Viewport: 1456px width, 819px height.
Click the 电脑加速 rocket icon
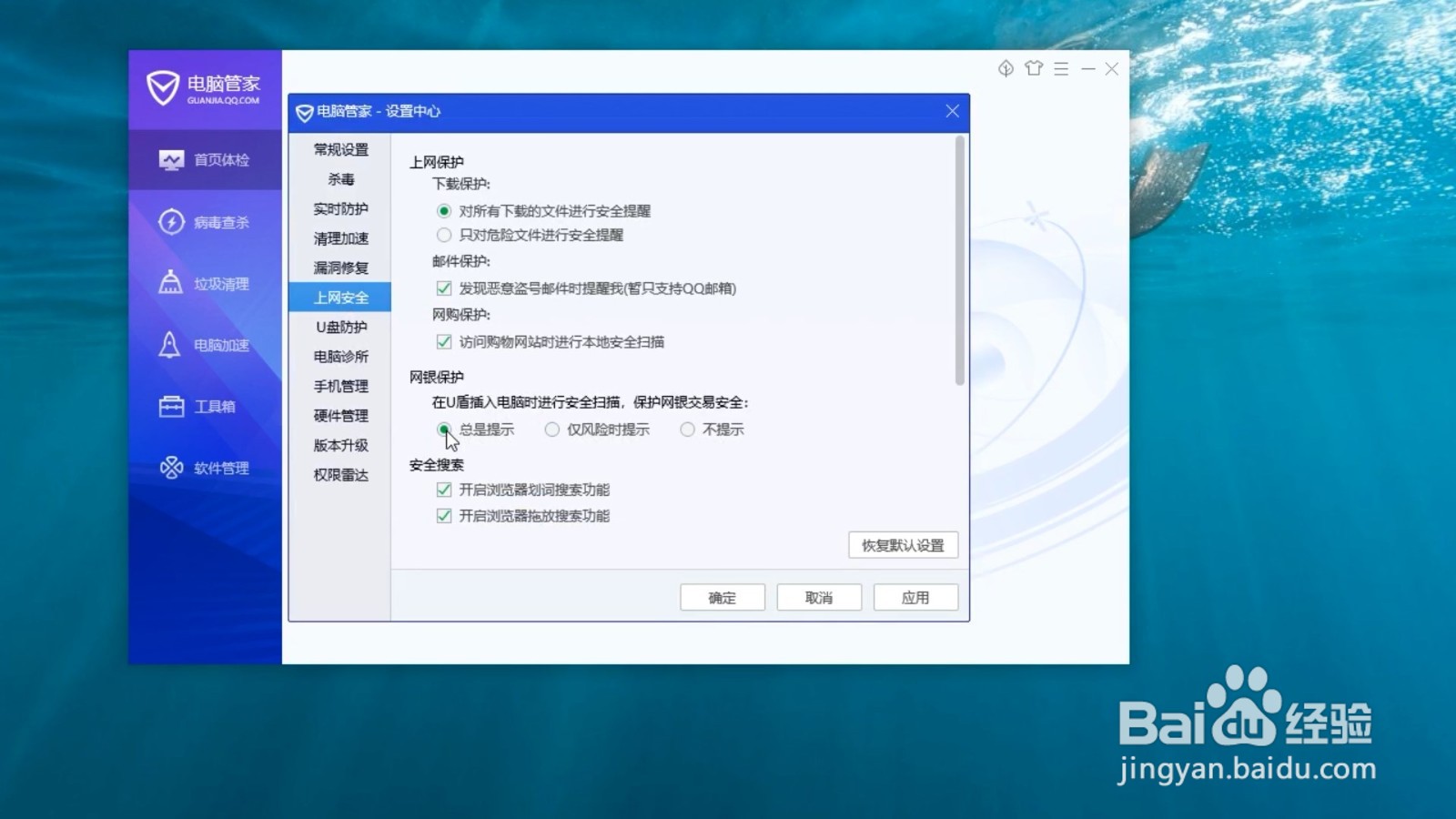tap(170, 345)
